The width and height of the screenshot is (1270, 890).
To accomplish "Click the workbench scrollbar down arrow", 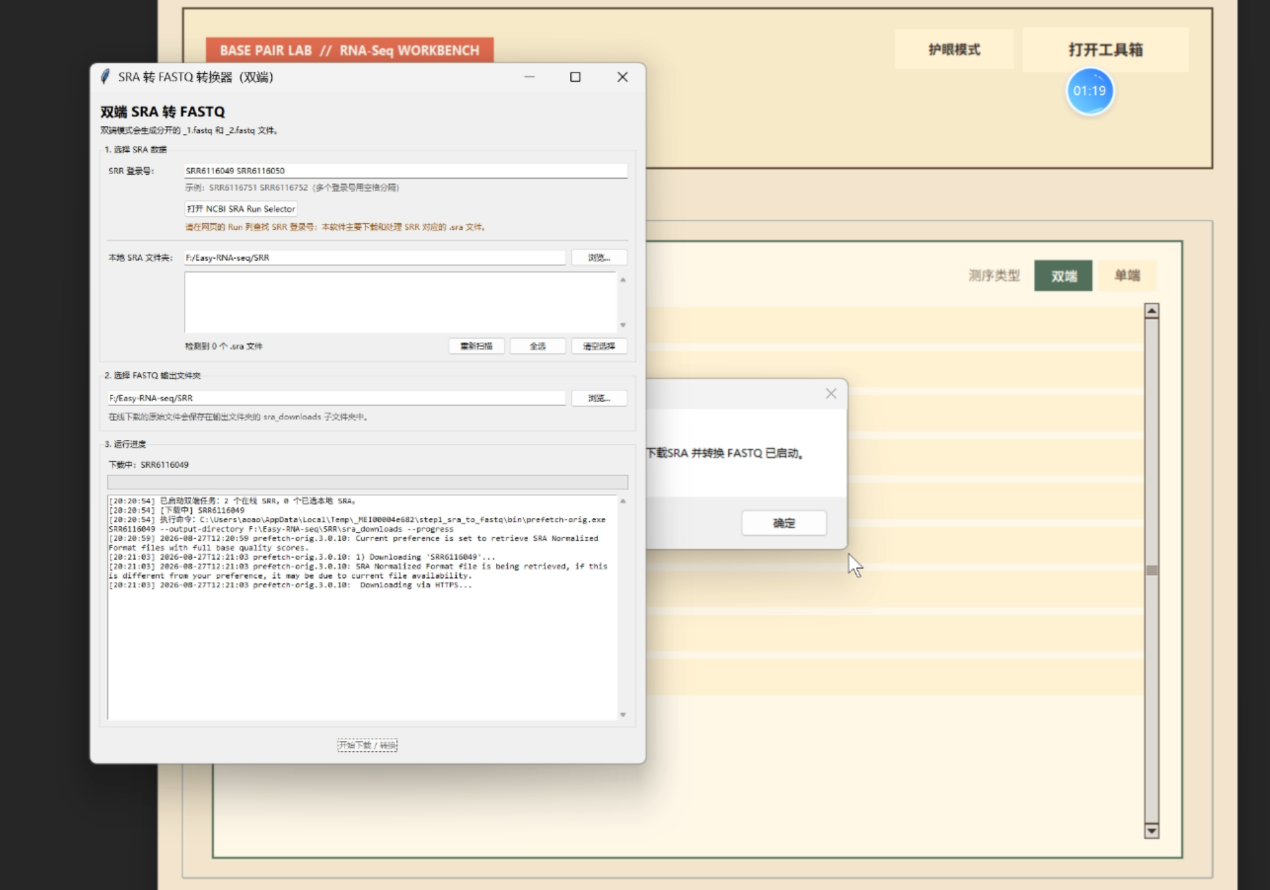I will pyautogui.click(x=1151, y=831).
